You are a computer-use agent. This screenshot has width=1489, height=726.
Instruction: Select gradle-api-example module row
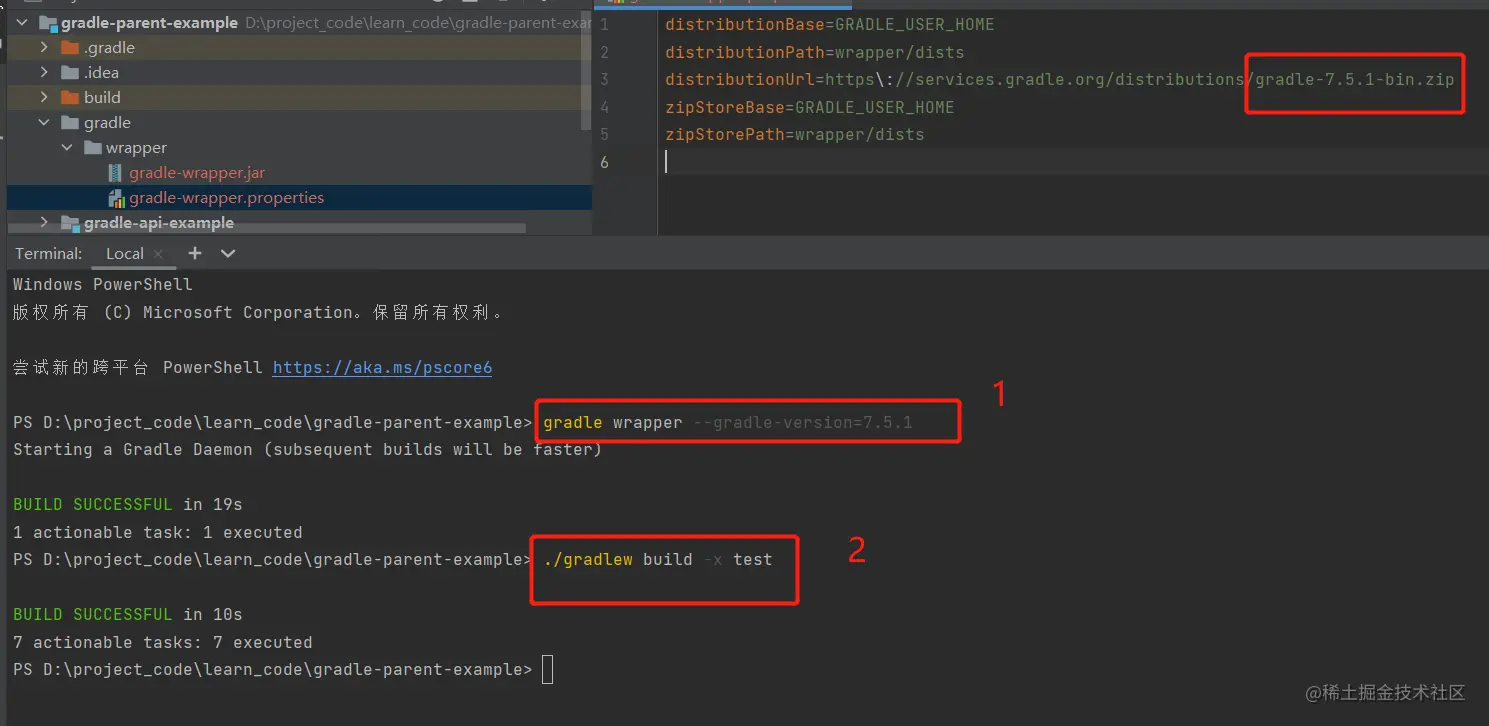point(299,222)
